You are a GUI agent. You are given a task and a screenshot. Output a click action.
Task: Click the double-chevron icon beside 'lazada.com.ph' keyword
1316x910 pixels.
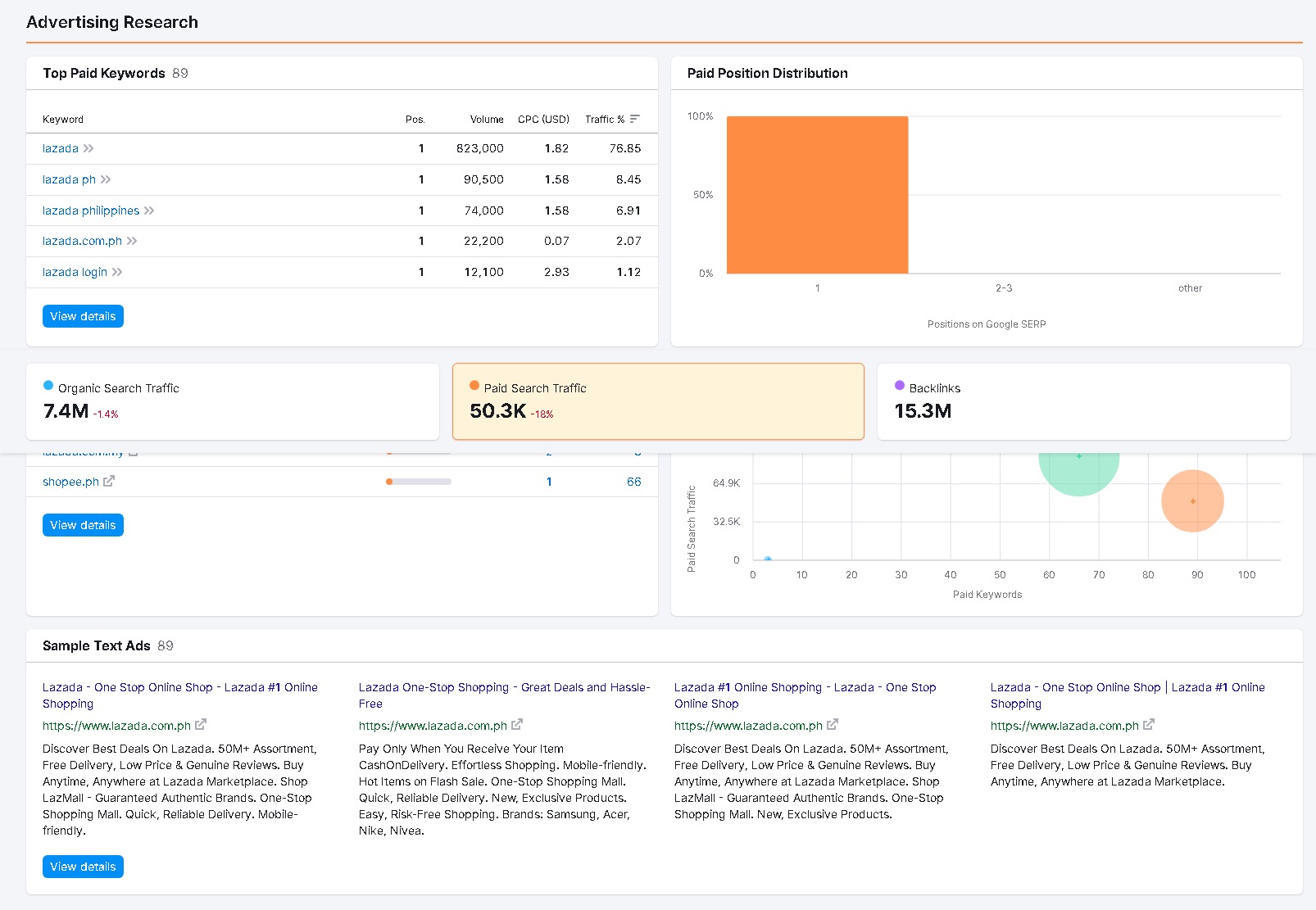[x=132, y=241]
